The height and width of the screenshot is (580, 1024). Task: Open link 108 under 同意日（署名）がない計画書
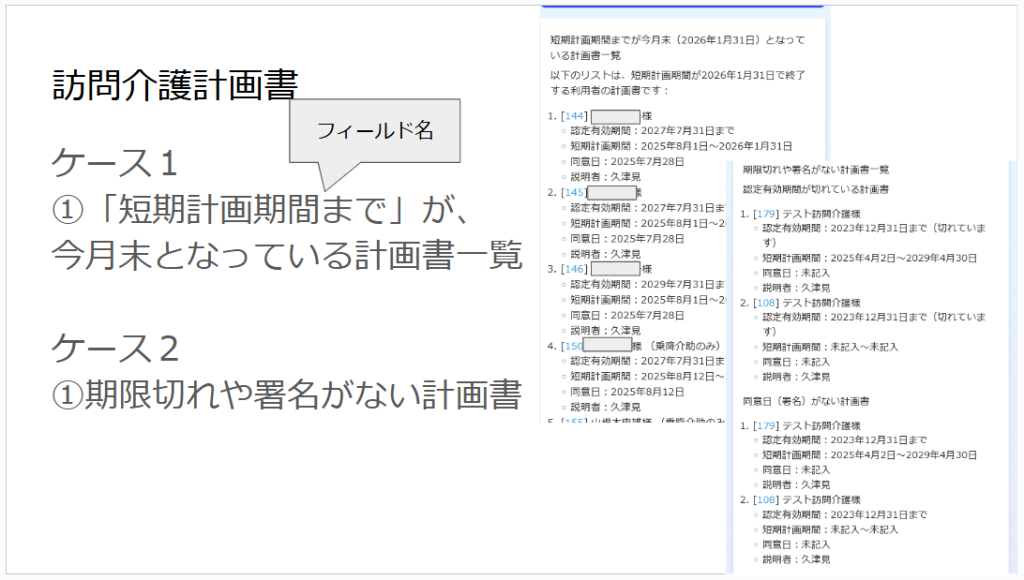pos(765,499)
